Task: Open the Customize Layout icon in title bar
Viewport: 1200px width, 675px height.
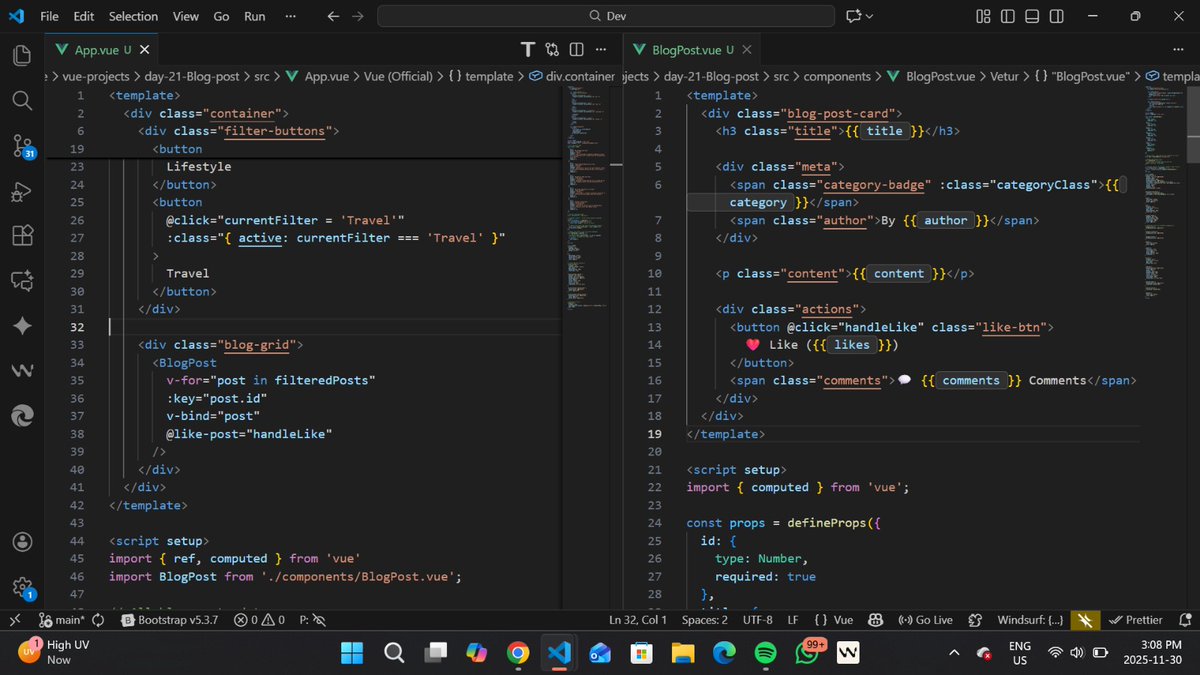Action: [983, 16]
